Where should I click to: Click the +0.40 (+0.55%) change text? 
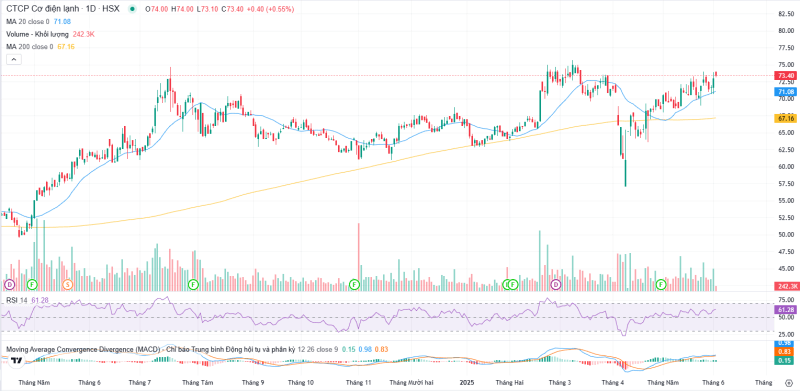(270, 9)
